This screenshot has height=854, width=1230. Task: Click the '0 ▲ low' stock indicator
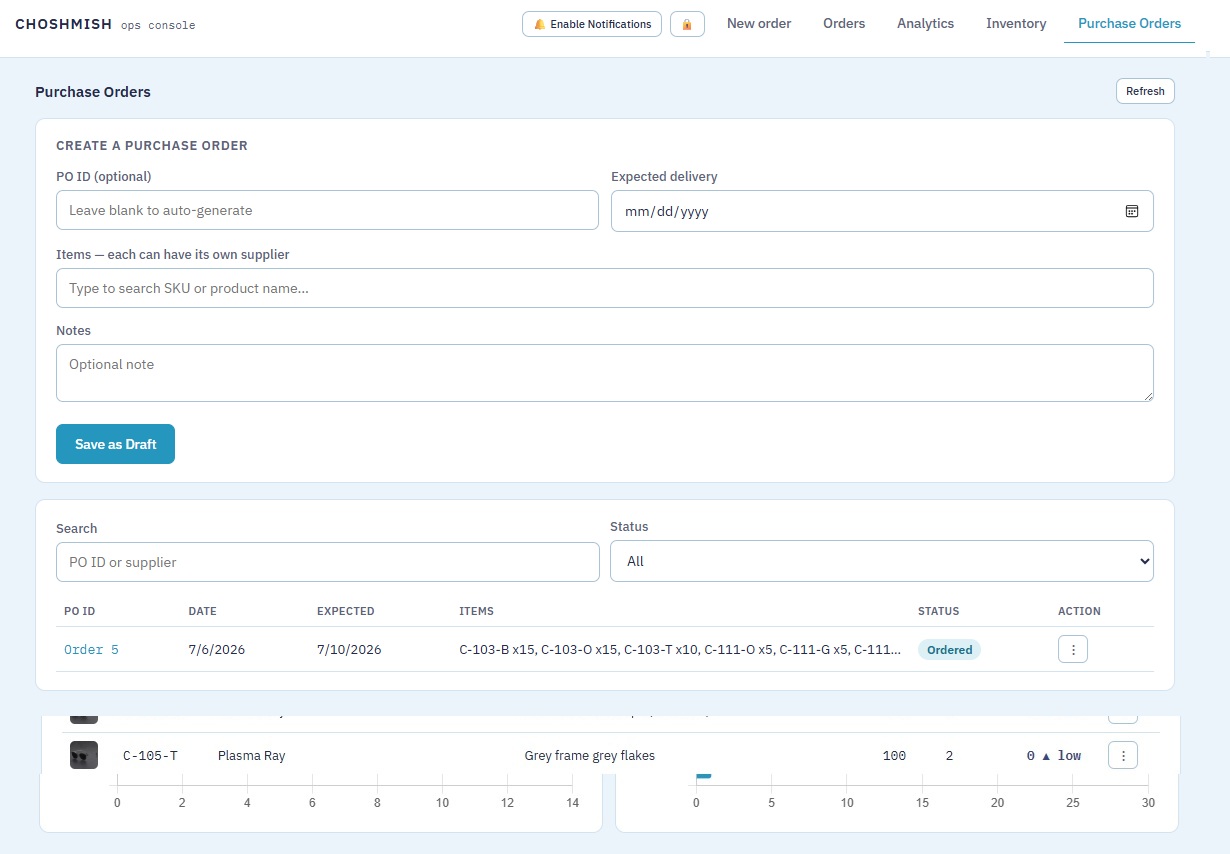pyautogui.click(x=1053, y=755)
